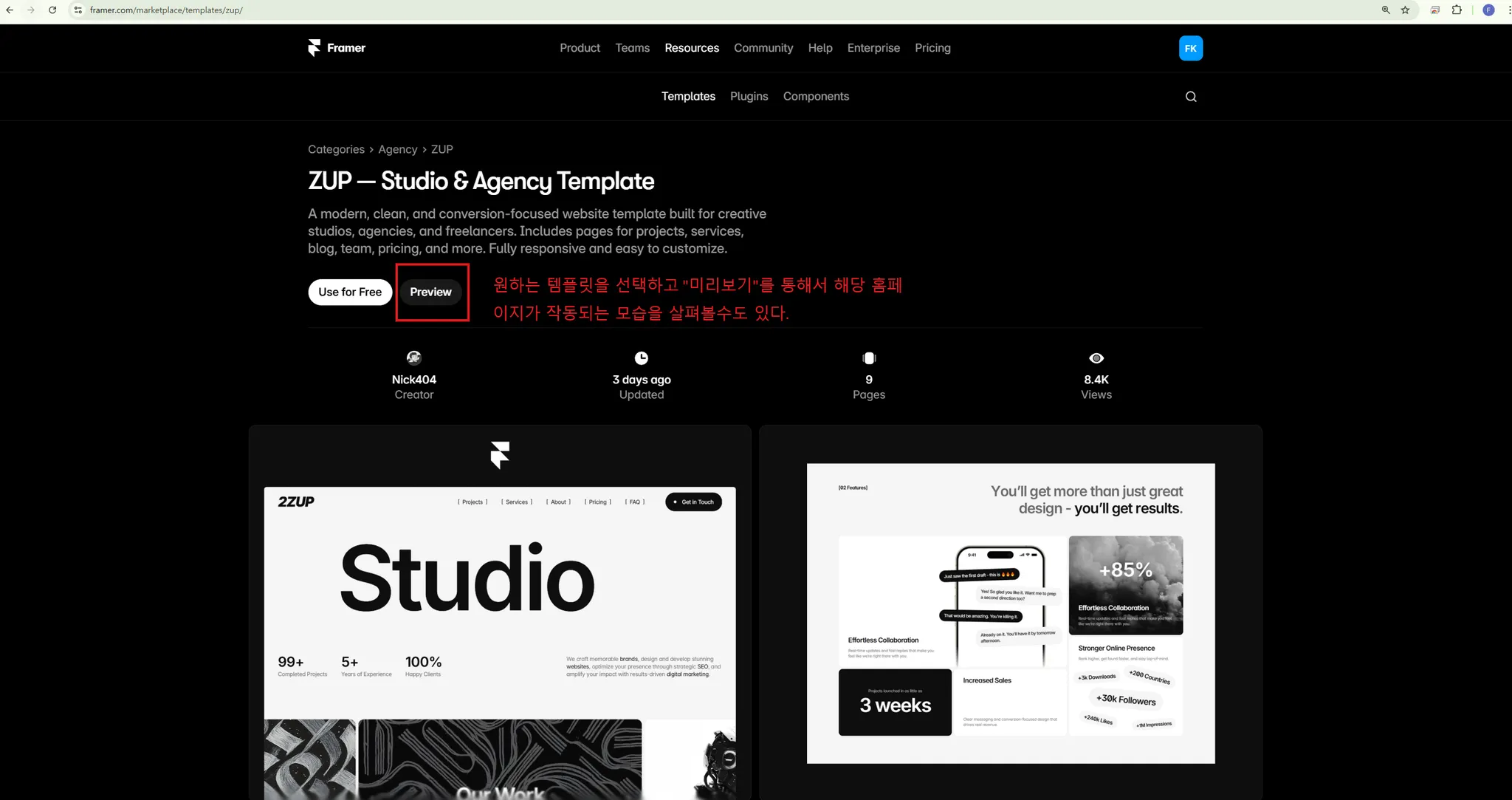Open the Product menu
This screenshot has width=1512, height=800.
coord(580,48)
